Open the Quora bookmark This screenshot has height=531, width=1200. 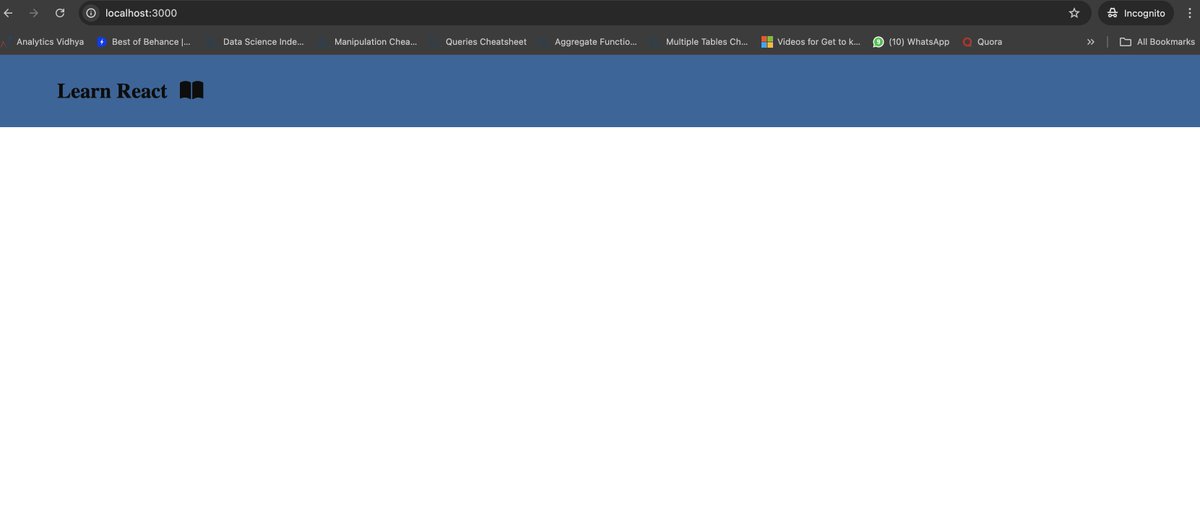[982, 42]
